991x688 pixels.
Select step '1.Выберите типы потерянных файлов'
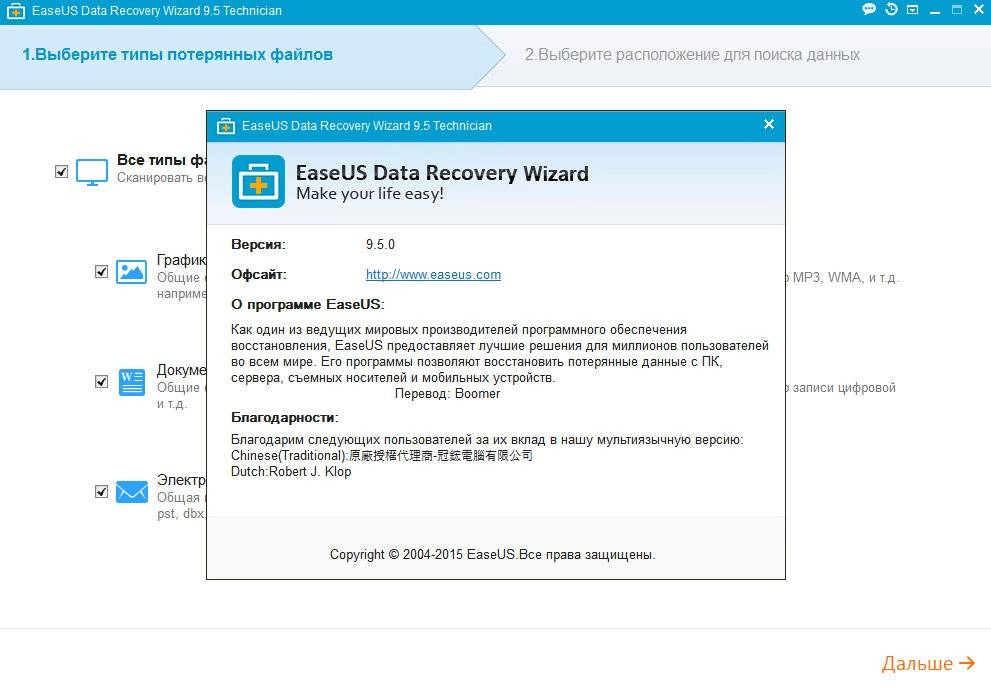(x=178, y=55)
